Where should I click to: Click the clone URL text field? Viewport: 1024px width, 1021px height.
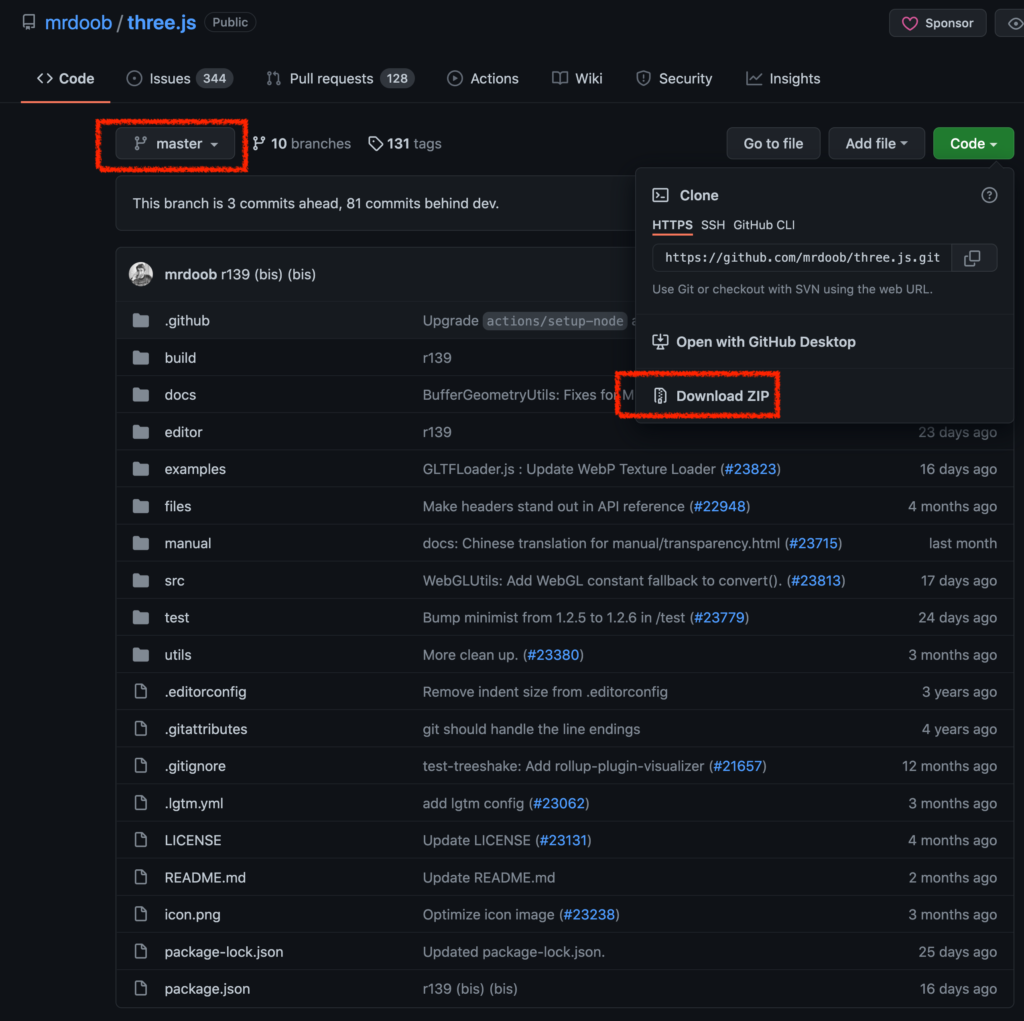coord(802,258)
